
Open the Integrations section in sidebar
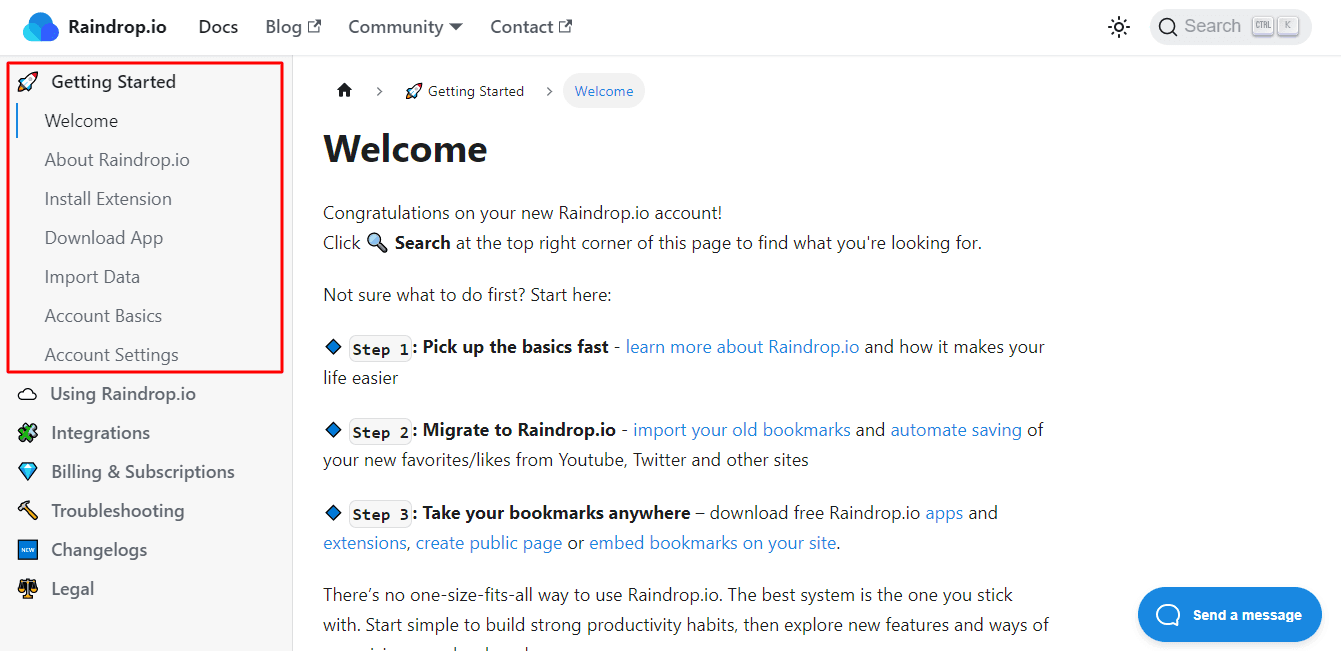point(100,433)
